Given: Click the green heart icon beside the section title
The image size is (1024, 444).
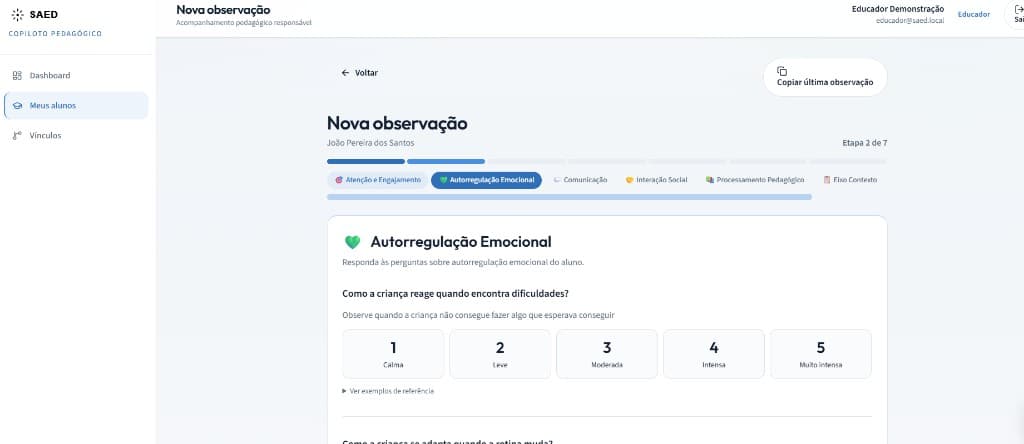Looking at the screenshot, I should [x=353, y=242].
